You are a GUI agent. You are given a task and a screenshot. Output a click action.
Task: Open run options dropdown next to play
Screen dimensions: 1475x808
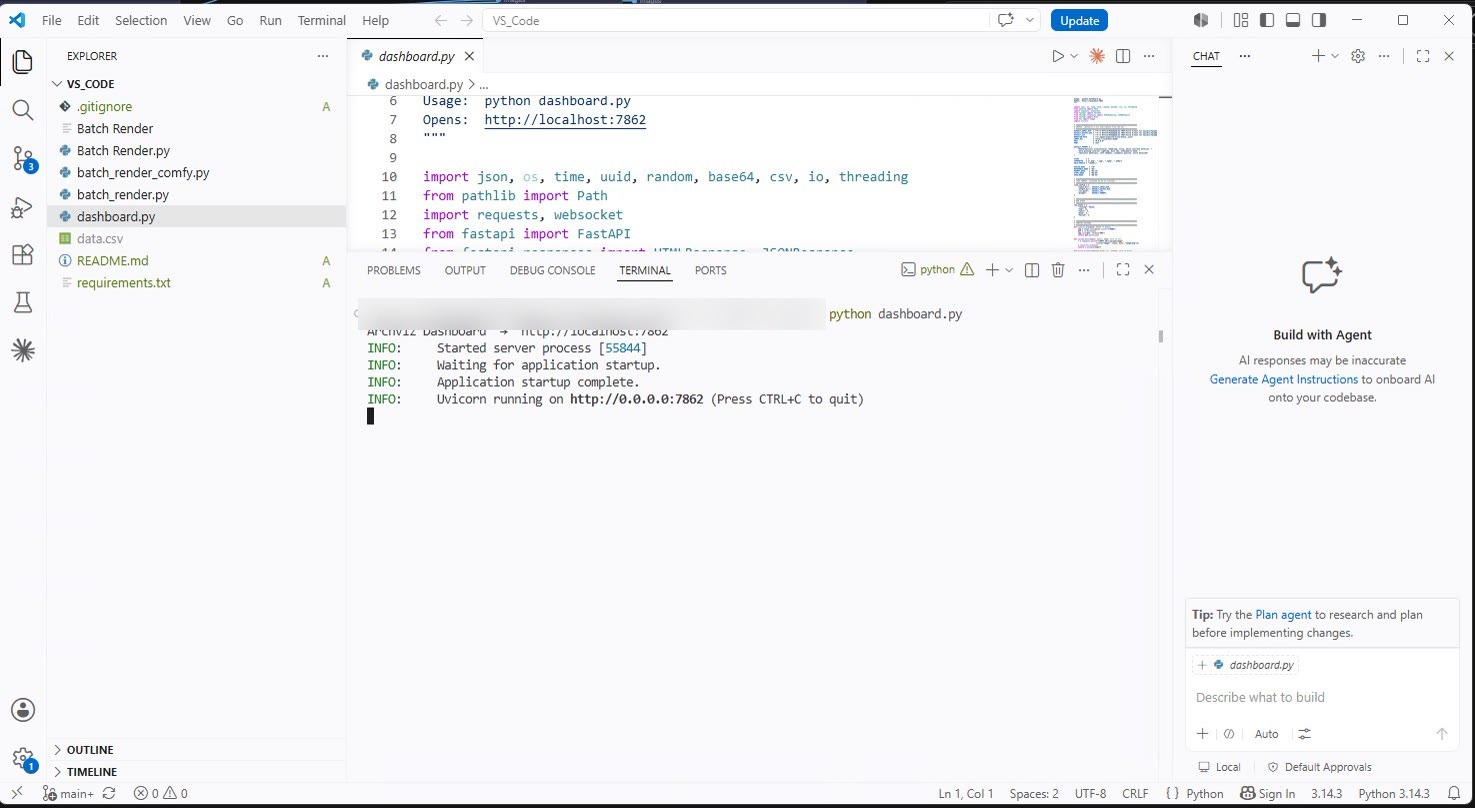click(1075, 57)
